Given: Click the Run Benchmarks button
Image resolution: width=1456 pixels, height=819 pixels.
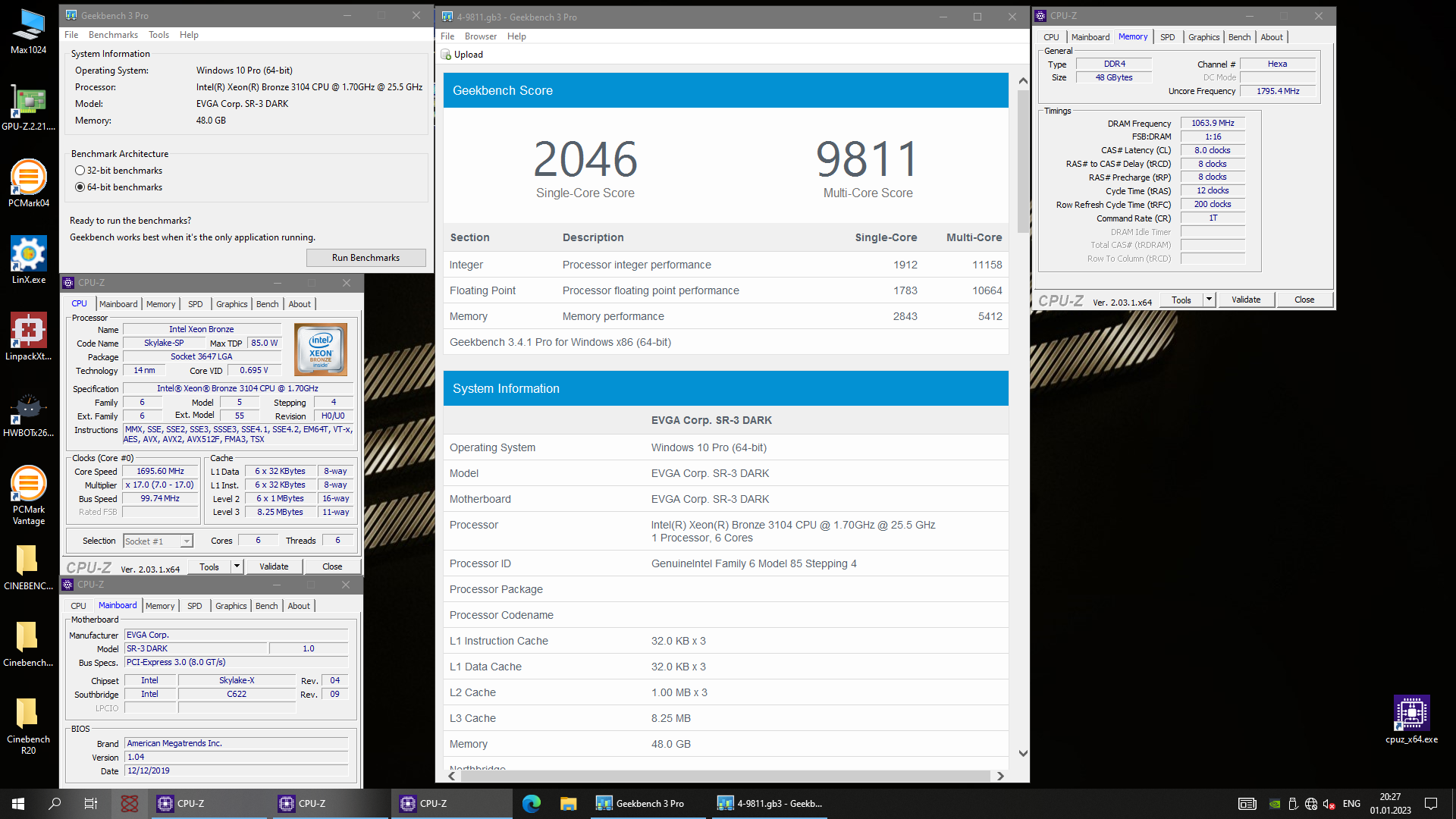Looking at the screenshot, I should pyautogui.click(x=366, y=258).
